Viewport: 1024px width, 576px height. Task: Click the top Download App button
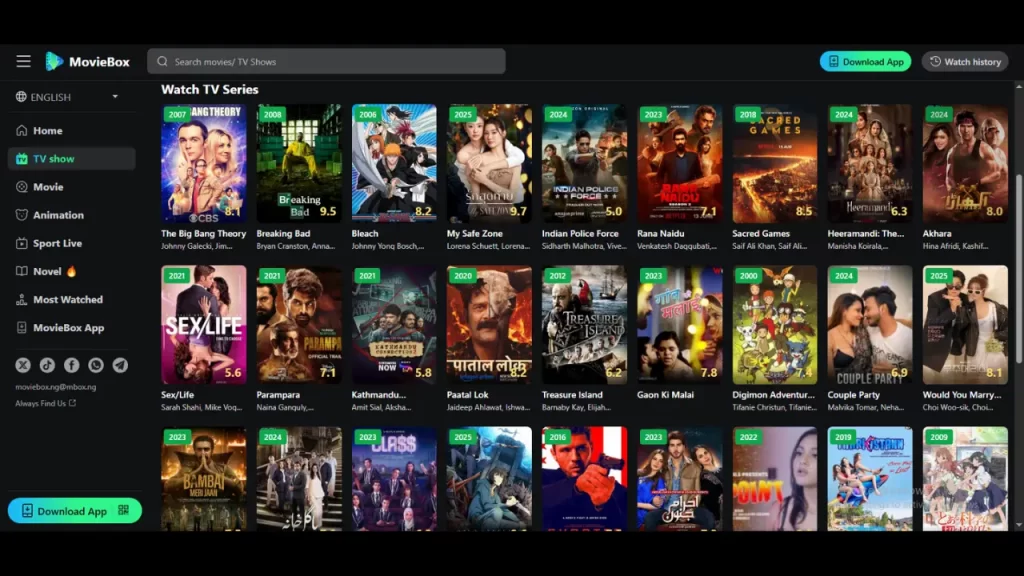[x=865, y=61]
